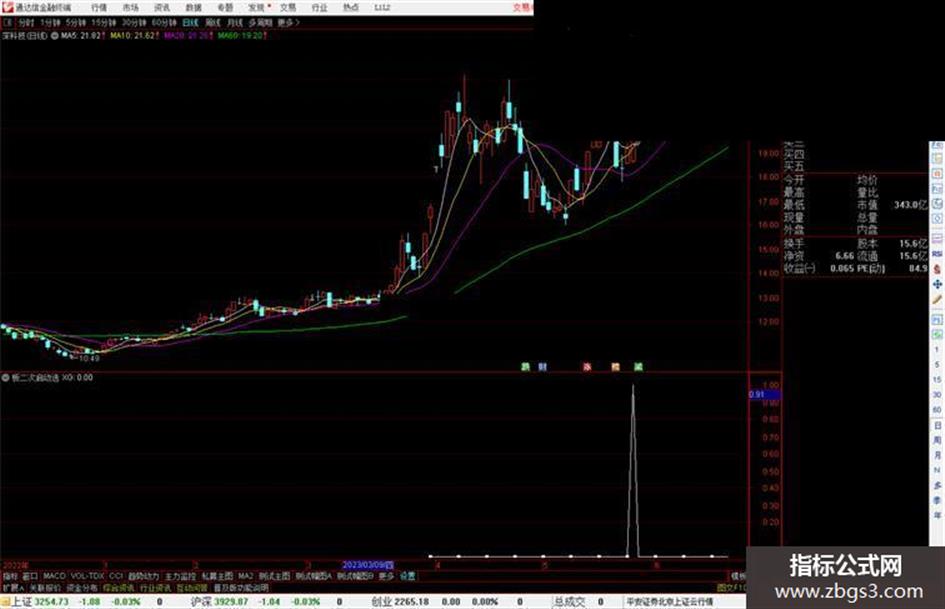
Task: Apply the VOL-TDX indicator
Action: click(88, 576)
